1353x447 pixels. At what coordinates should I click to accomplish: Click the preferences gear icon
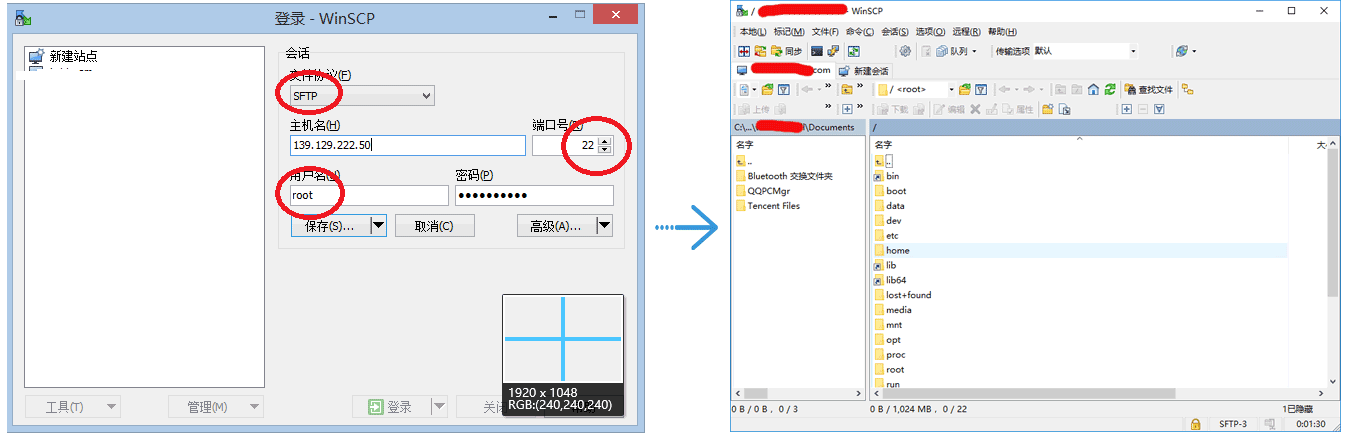click(905, 51)
